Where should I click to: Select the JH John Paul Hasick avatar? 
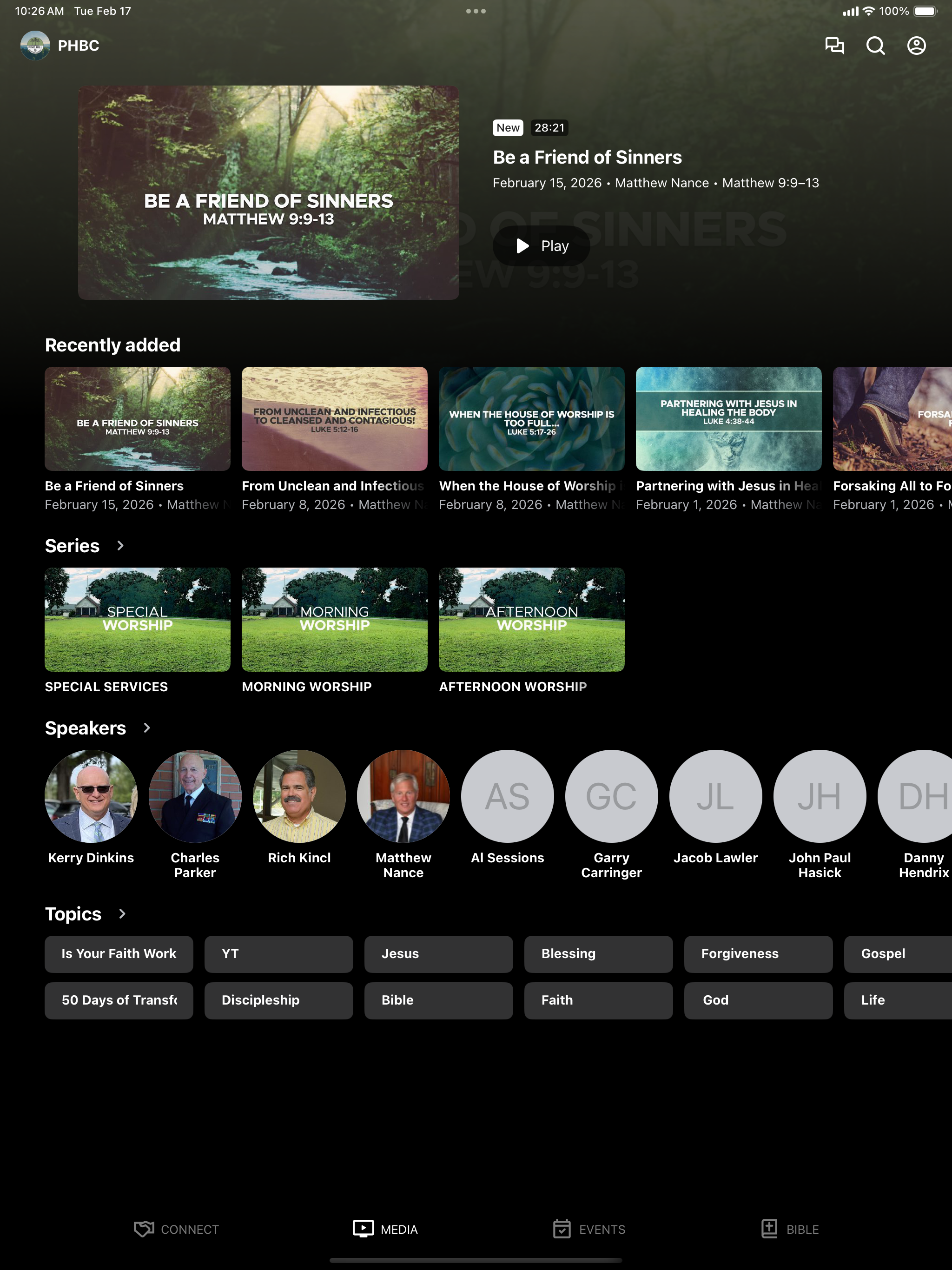820,796
